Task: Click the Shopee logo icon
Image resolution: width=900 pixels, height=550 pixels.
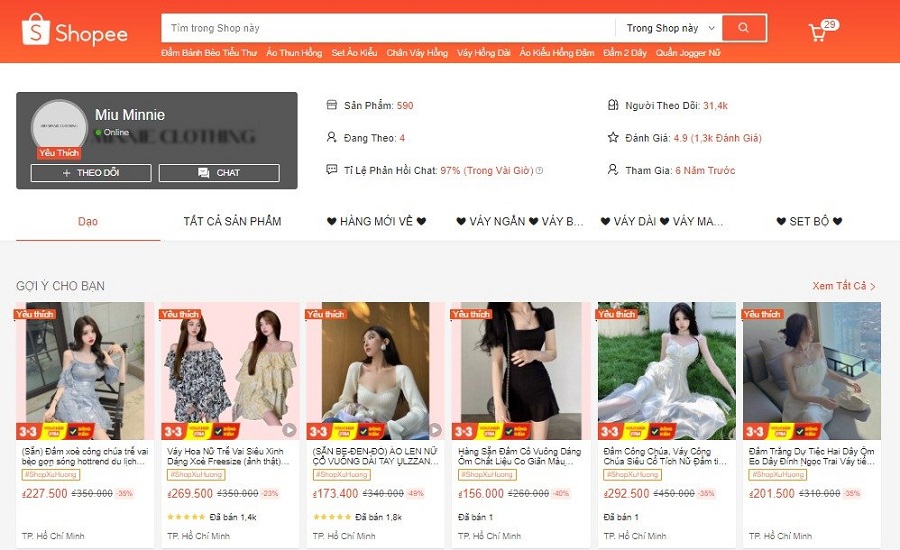Action: (x=36, y=32)
